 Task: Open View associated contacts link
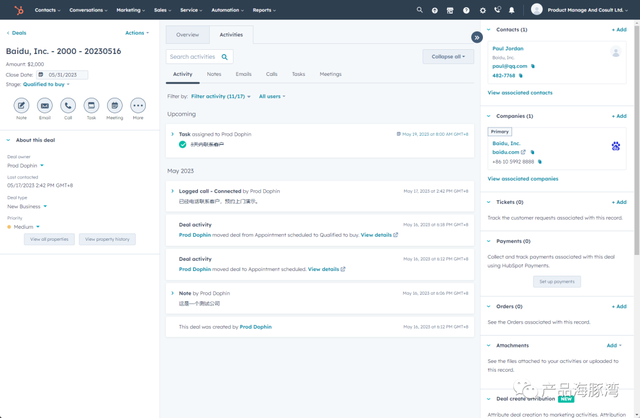click(520, 93)
